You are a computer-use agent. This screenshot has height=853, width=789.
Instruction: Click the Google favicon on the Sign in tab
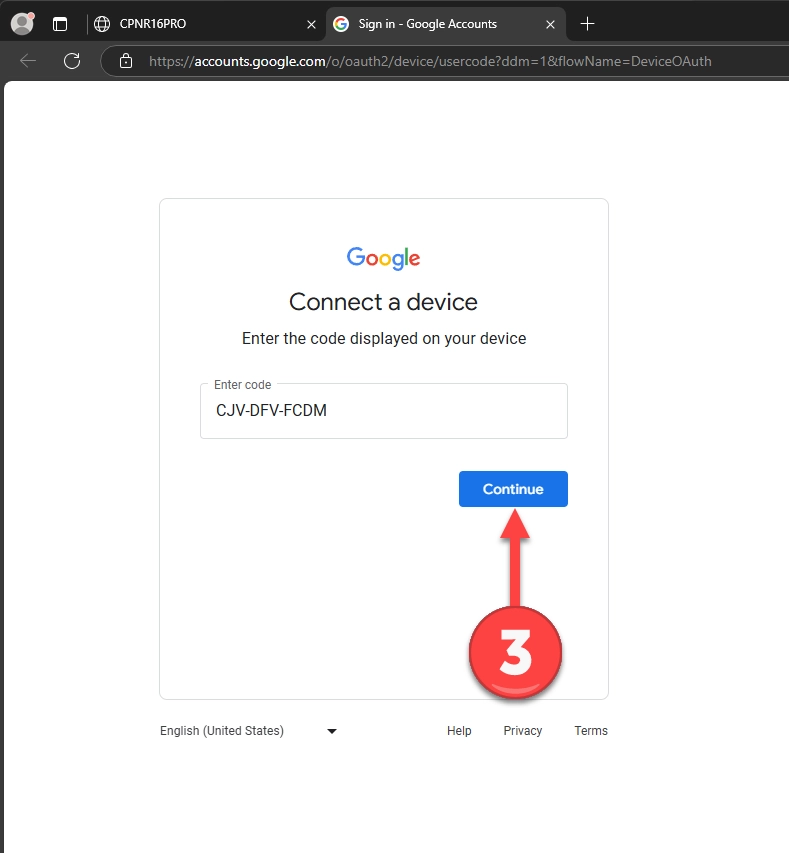pos(341,24)
